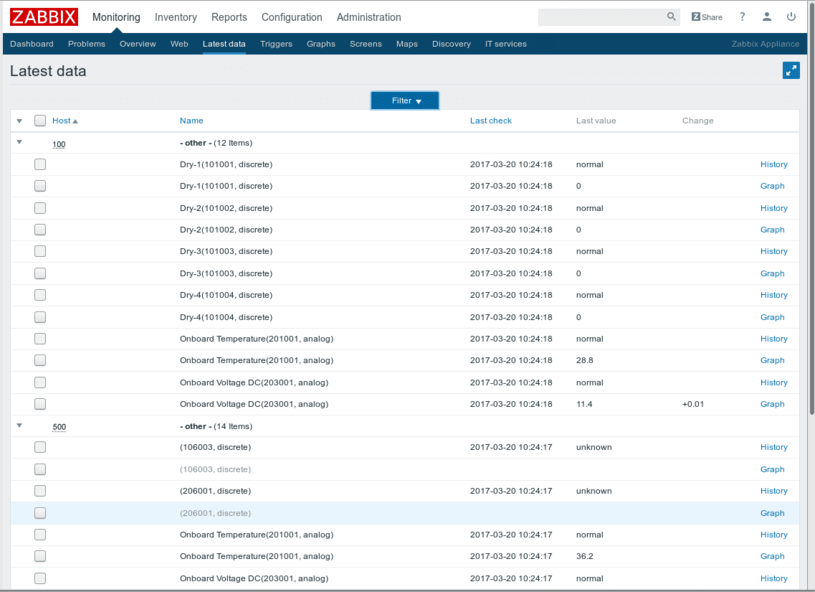Collapse the host 500 group
The width and height of the screenshot is (815, 592).
[19, 426]
